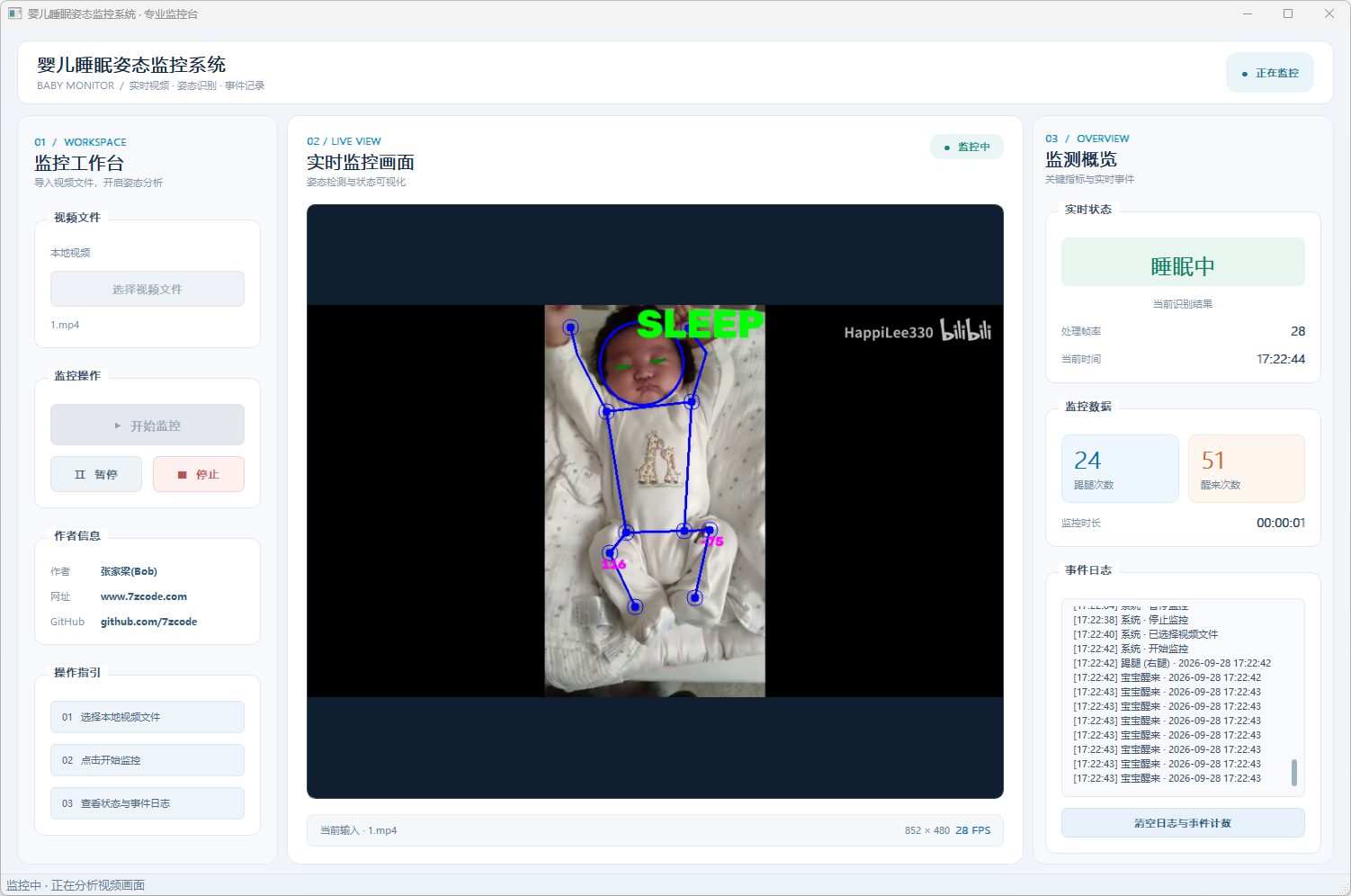The image size is (1351, 896).
Task: Click the live video monitoring frame
Action: (655, 501)
